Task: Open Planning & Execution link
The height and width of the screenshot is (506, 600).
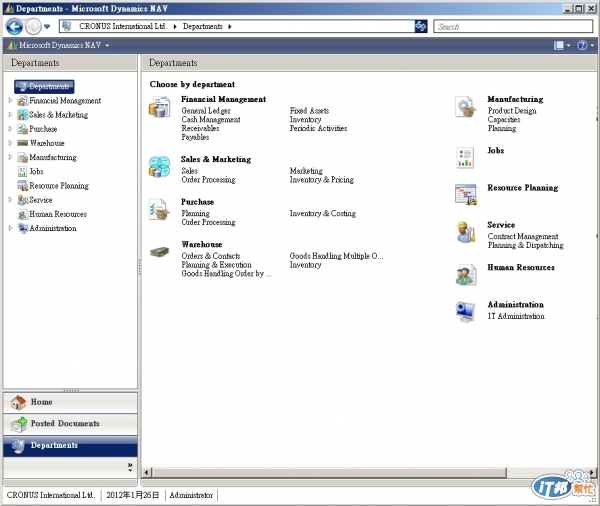Action: click(x=217, y=264)
